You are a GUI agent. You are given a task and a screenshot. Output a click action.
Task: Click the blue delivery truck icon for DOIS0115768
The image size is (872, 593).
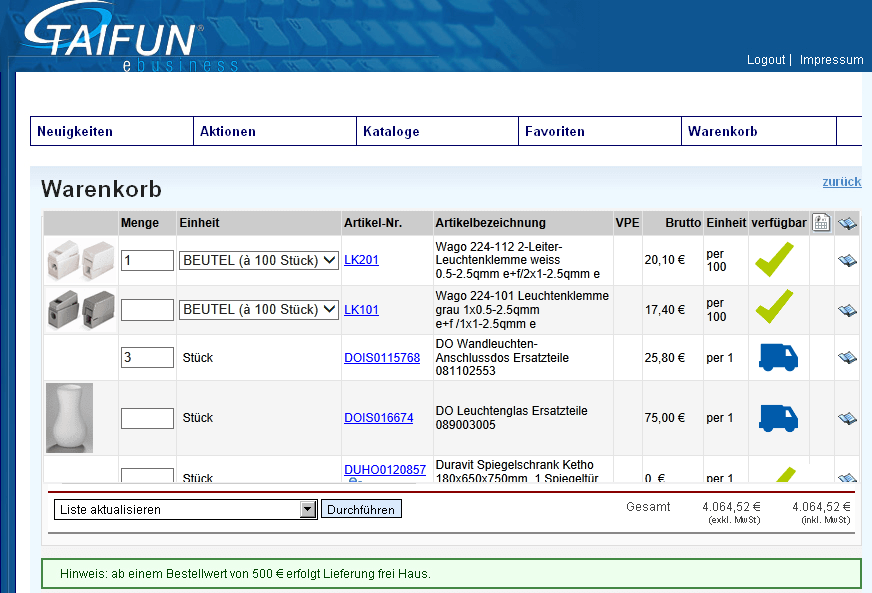(x=778, y=357)
